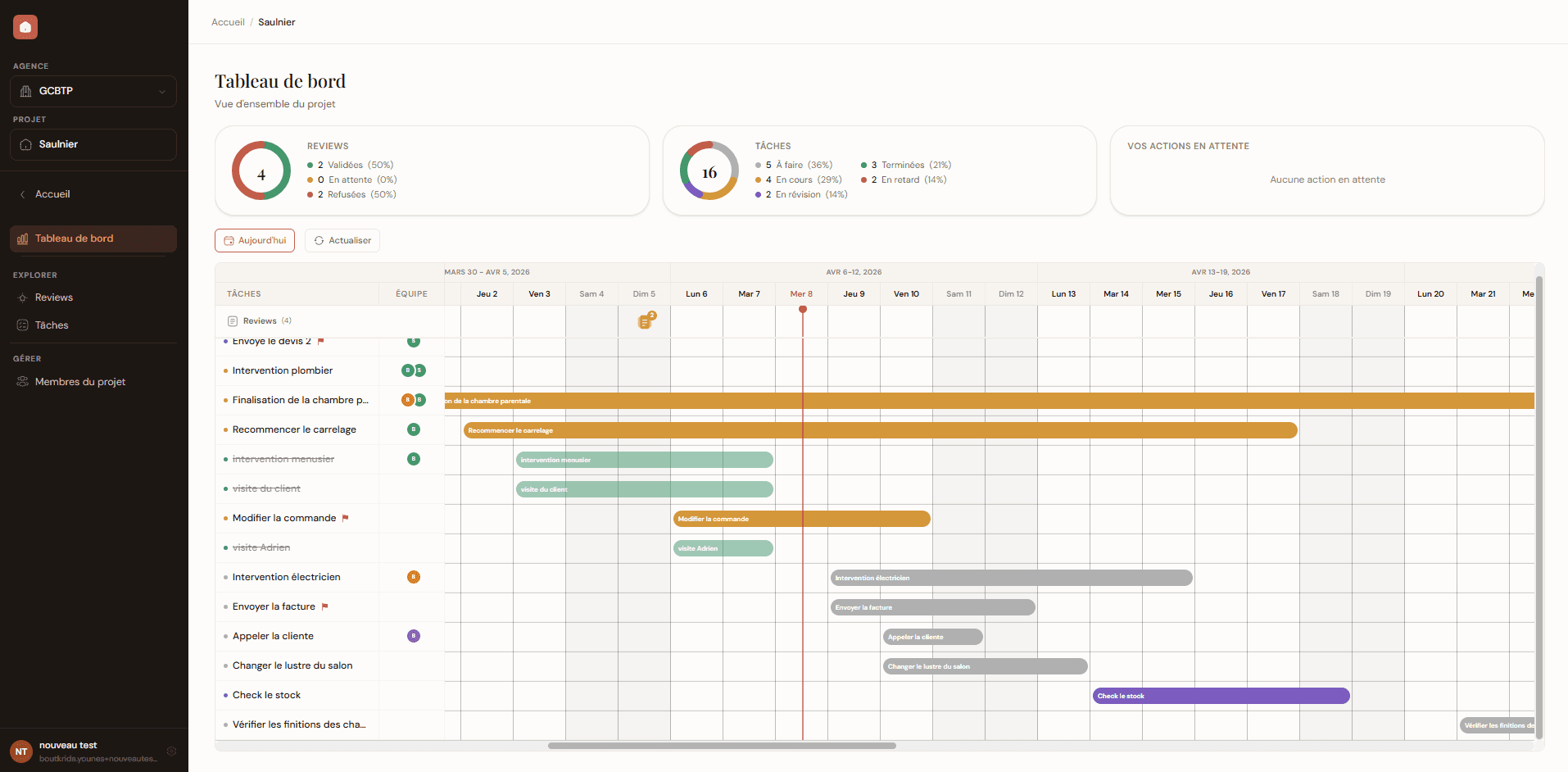Go back via the Accueil sidebar item
The width and height of the screenshot is (1568, 772).
(x=52, y=194)
